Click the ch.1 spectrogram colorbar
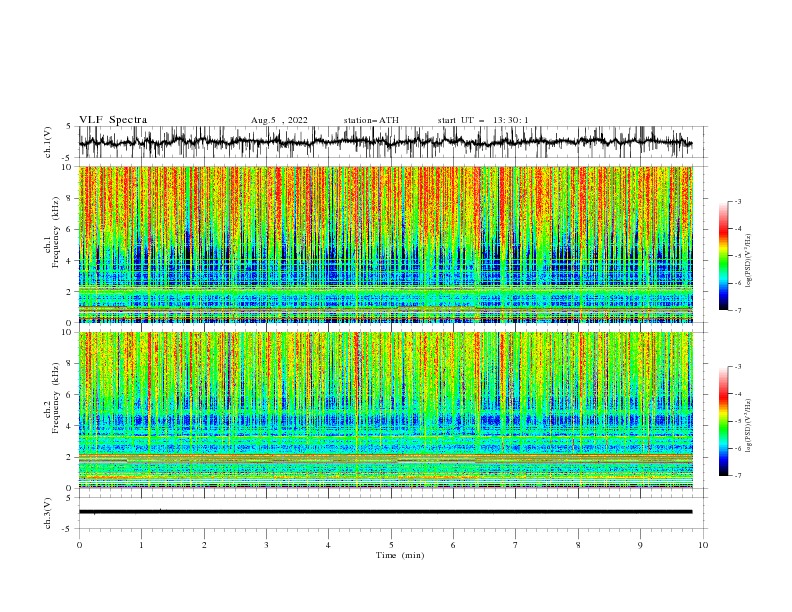Screen dimensions: 792x612 point(723,256)
